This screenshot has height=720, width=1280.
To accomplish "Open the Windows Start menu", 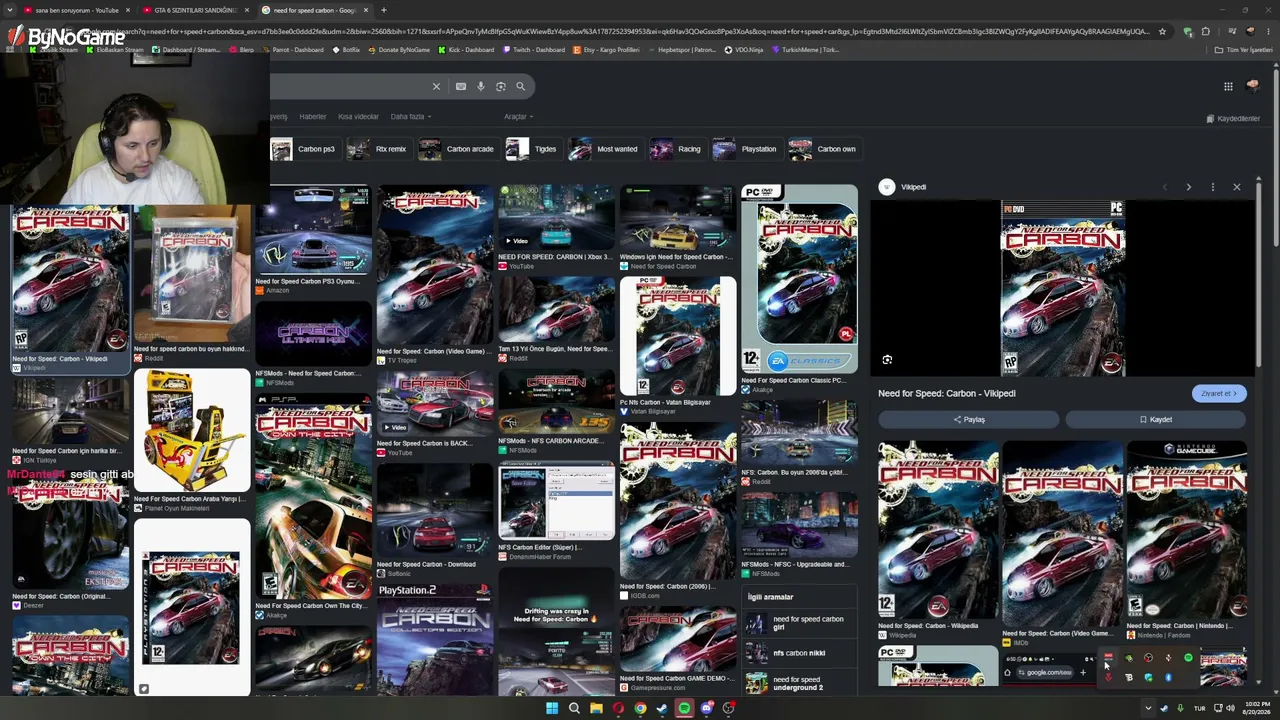I will (x=552, y=708).
